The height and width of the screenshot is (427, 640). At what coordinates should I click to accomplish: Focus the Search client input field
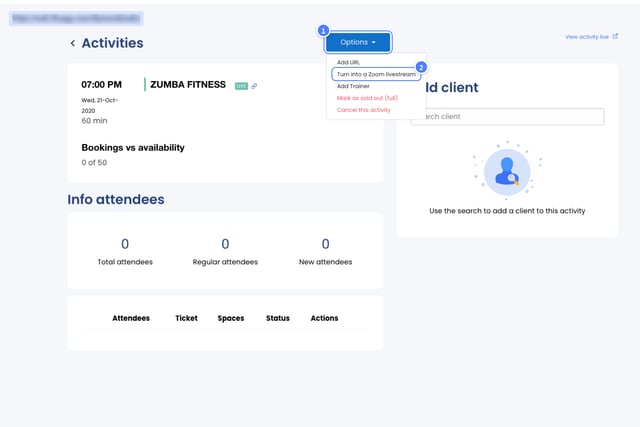(x=507, y=116)
